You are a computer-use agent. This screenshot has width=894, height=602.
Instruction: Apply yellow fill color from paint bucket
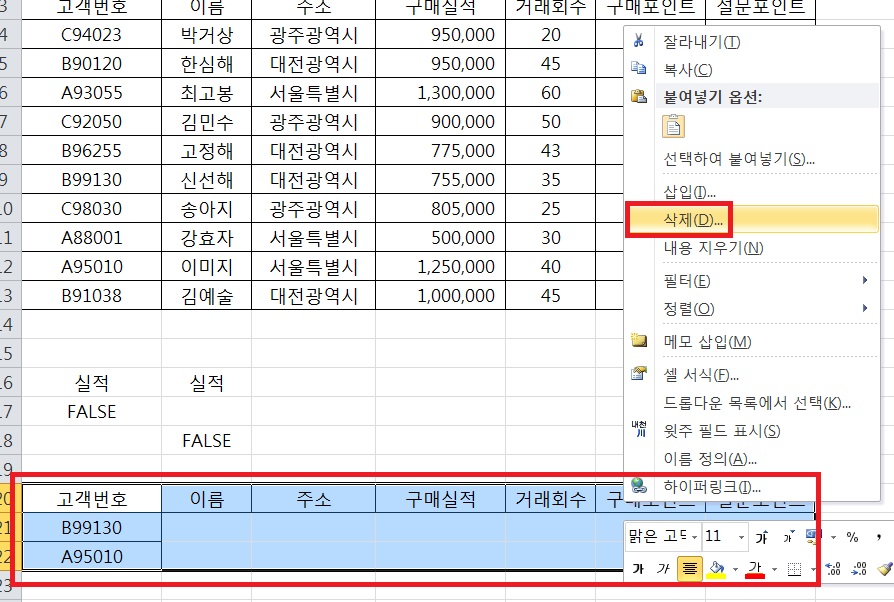[x=716, y=569]
